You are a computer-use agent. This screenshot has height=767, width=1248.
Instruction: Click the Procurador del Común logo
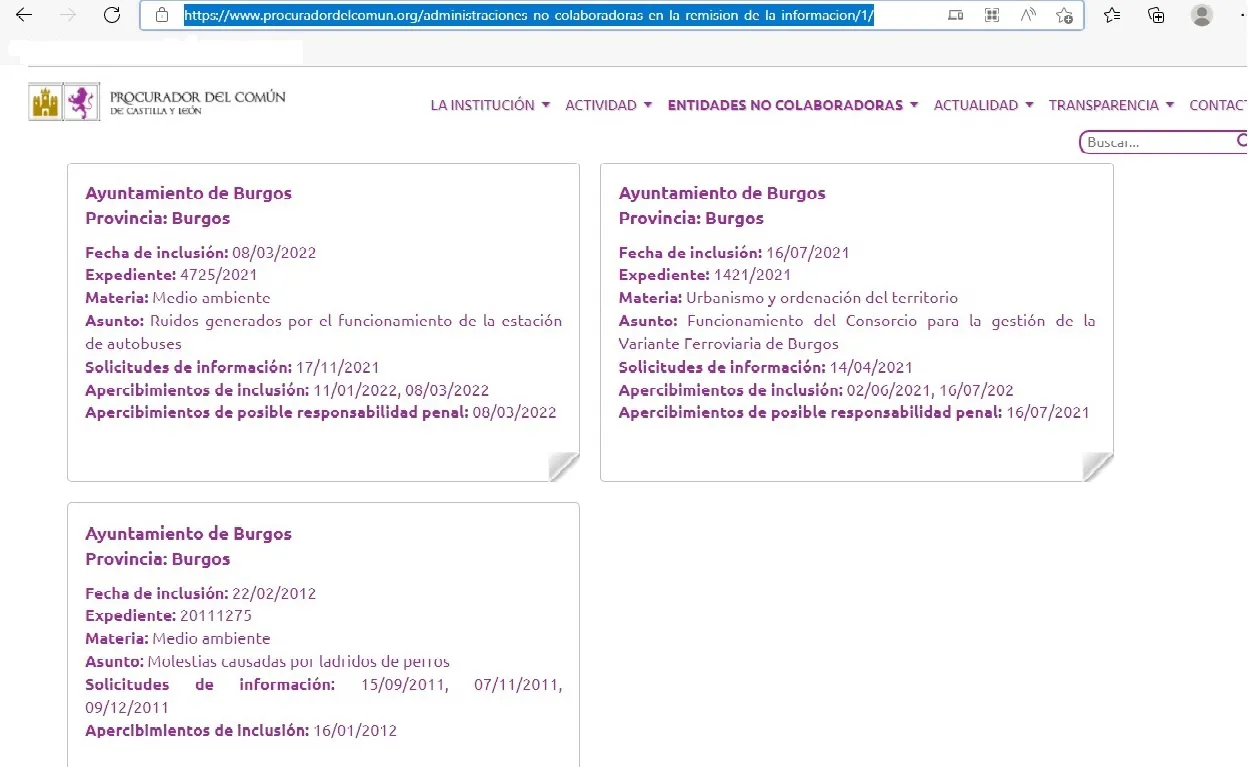pyautogui.click(x=157, y=102)
